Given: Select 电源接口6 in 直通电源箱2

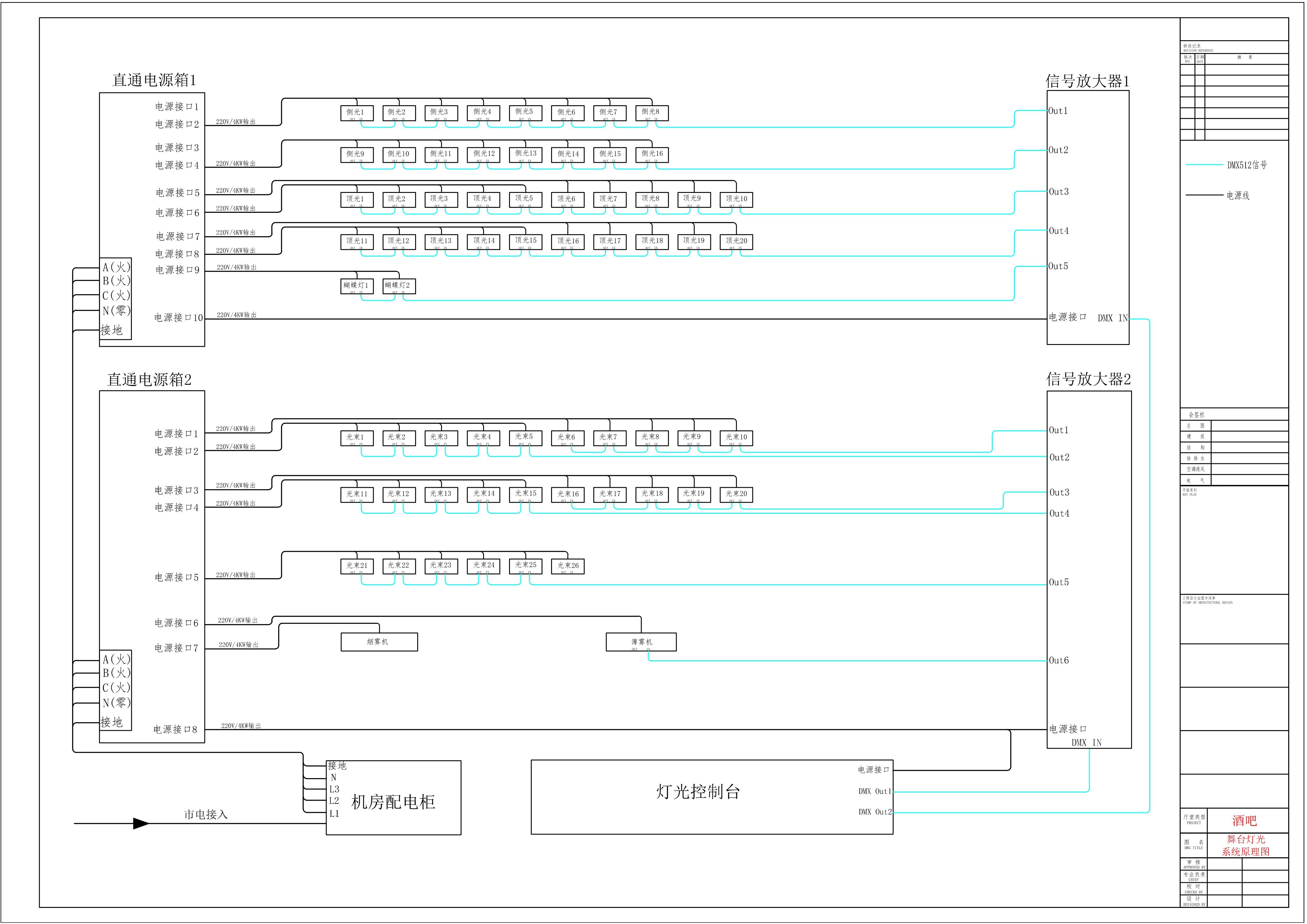Looking at the screenshot, I should (x=177, y=623).
